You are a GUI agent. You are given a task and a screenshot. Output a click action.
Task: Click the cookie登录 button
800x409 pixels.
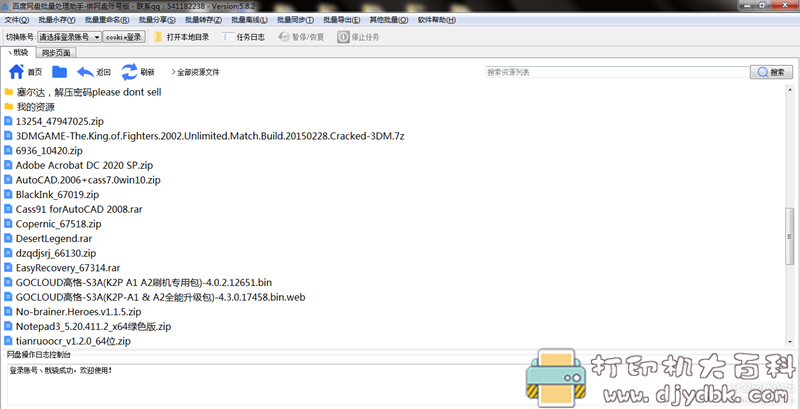pos(124,37)
